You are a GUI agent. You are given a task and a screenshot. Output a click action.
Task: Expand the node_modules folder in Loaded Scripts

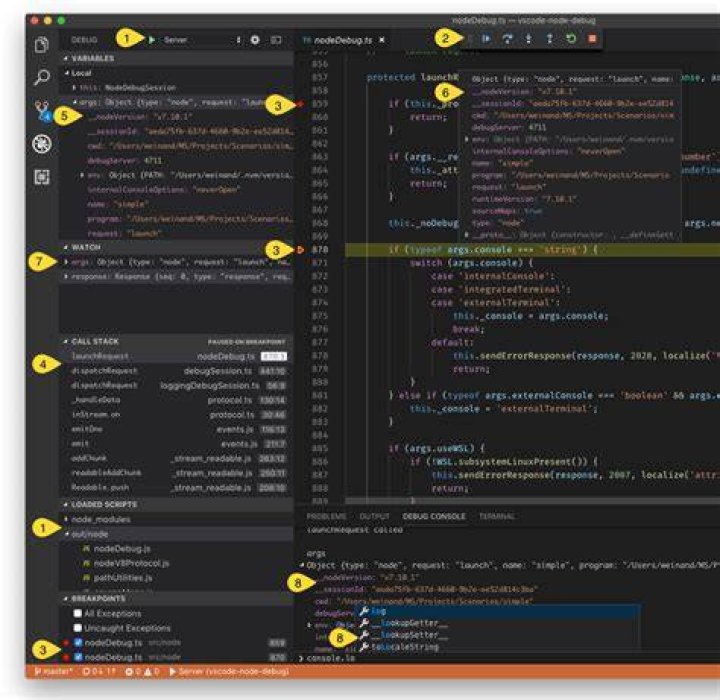tap(66, 519)
